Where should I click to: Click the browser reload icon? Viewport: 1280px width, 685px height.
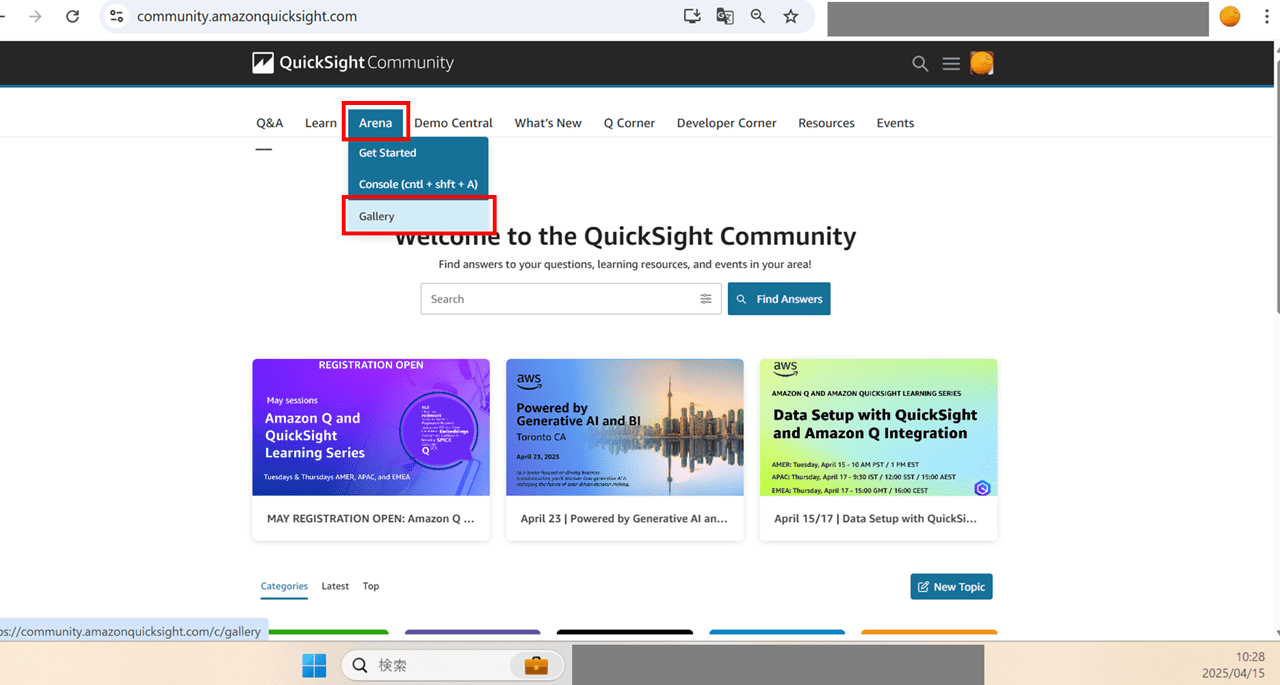click(72, 16)
